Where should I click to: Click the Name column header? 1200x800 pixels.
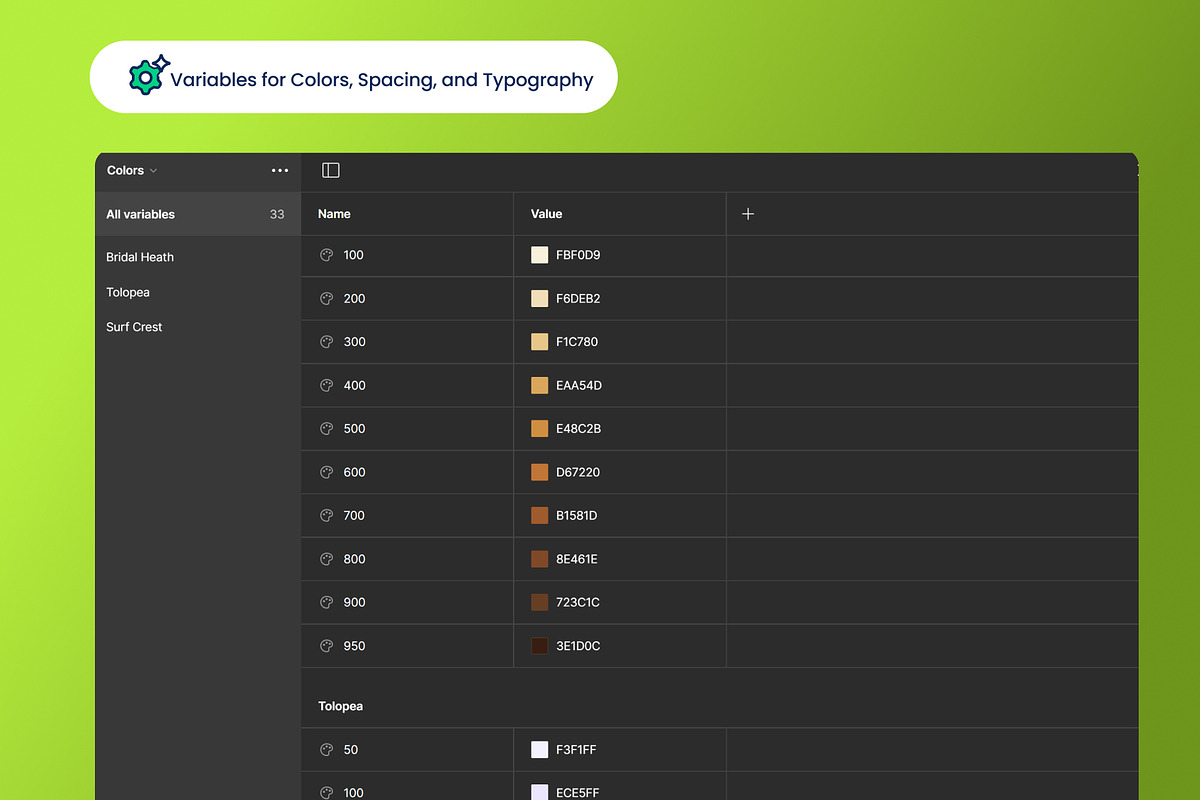pos(334,214)
